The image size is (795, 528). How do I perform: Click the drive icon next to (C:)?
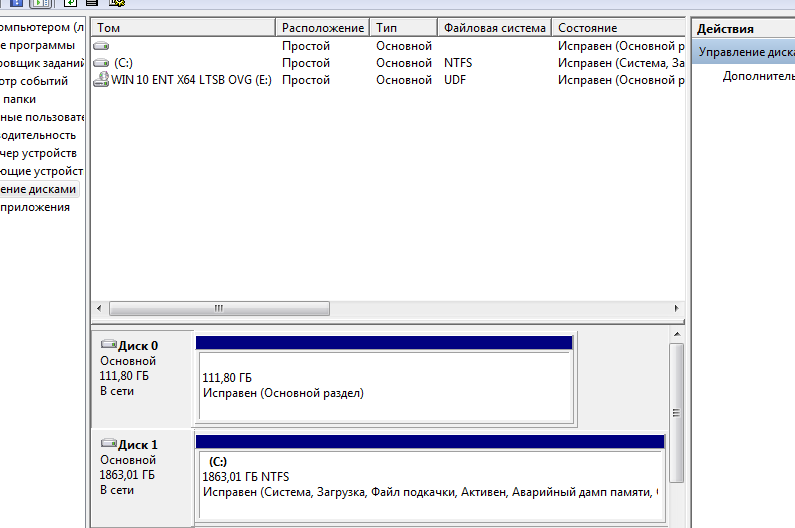pos(101,63)
